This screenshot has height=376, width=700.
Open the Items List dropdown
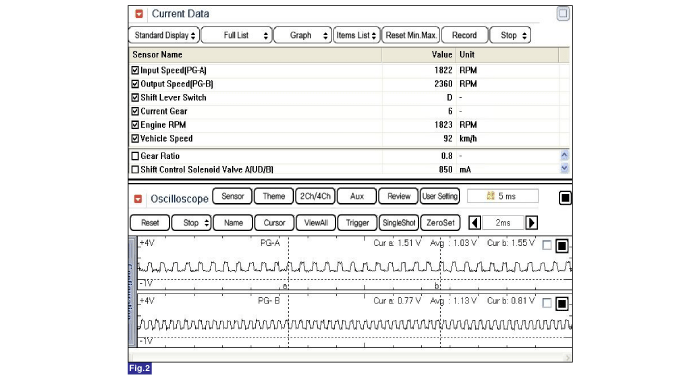coord(356,35)
